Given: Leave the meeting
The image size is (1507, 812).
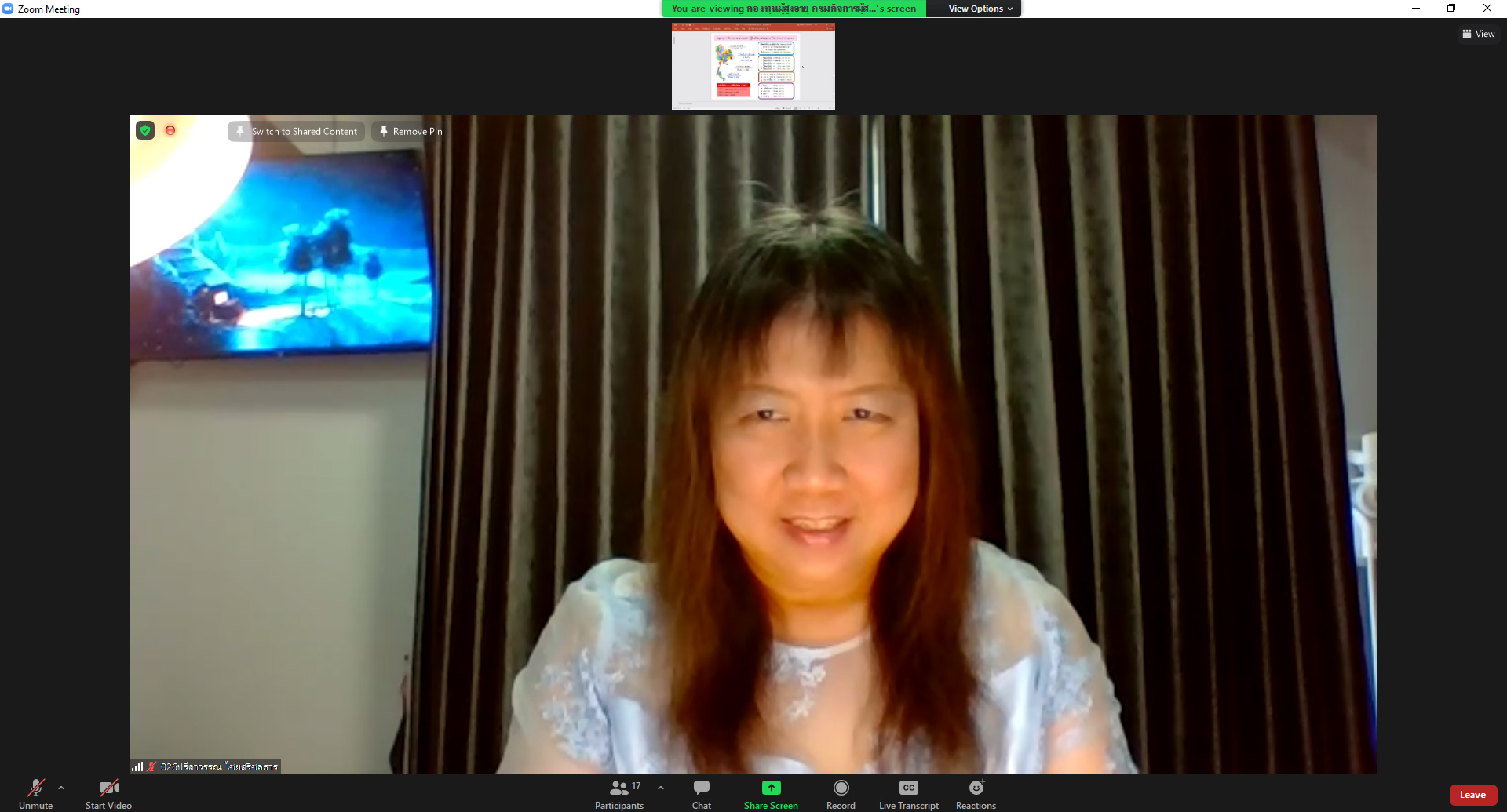Looking at the screenshot, I should tap(1472, 795).
